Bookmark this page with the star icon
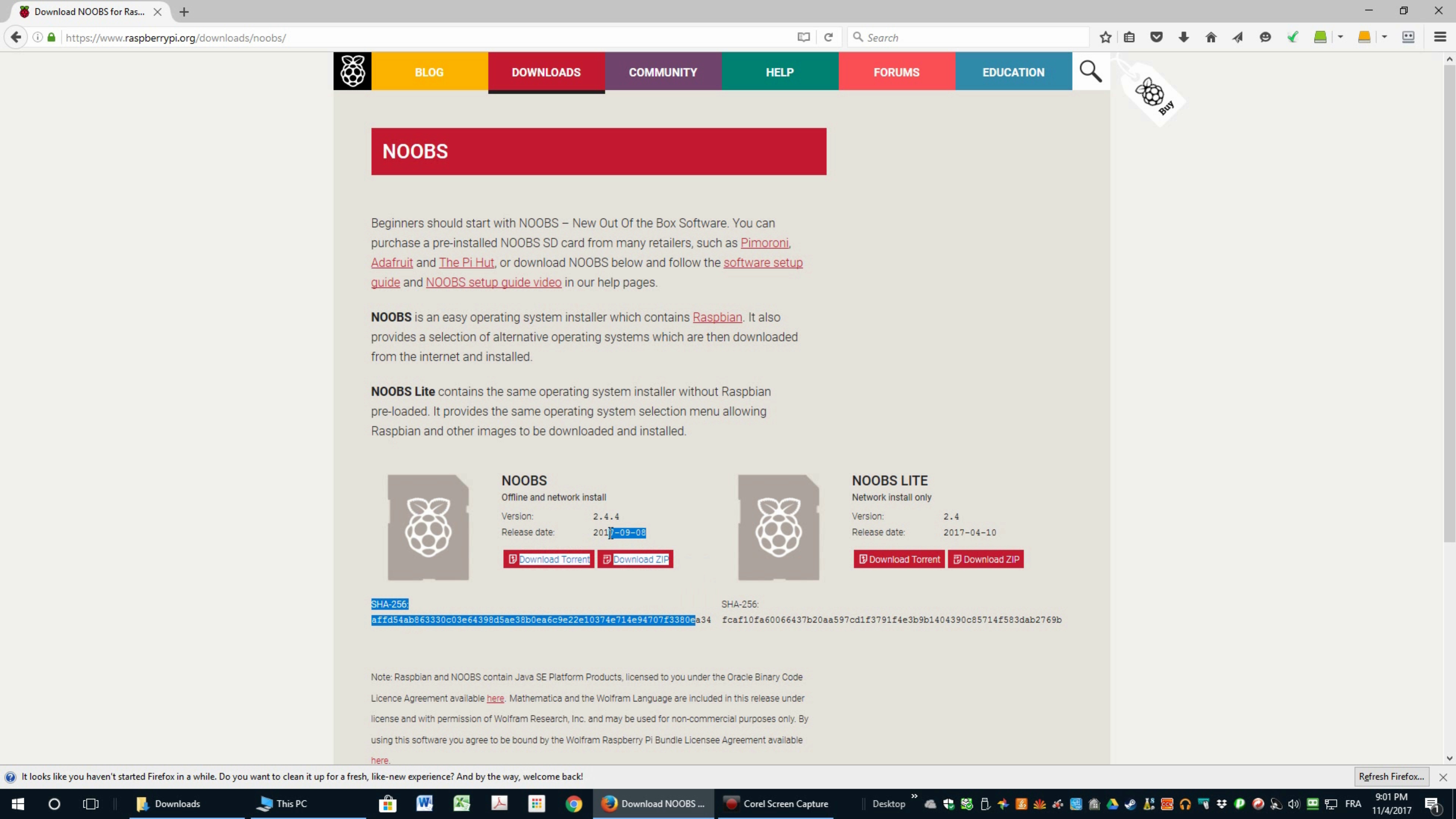The height and width of the screenshot is (819, 1456). click(x=1106, y=37)
